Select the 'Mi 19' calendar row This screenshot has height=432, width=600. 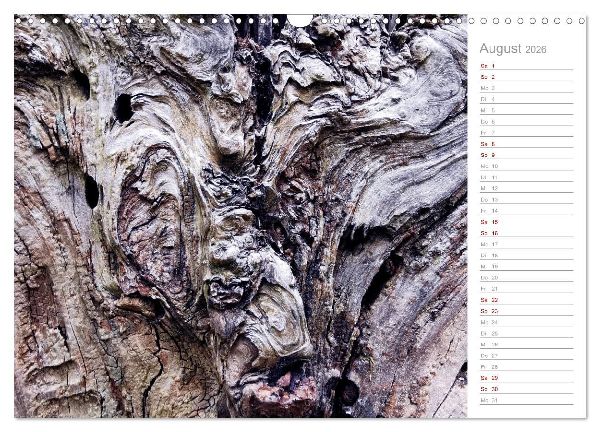(527, 266)
